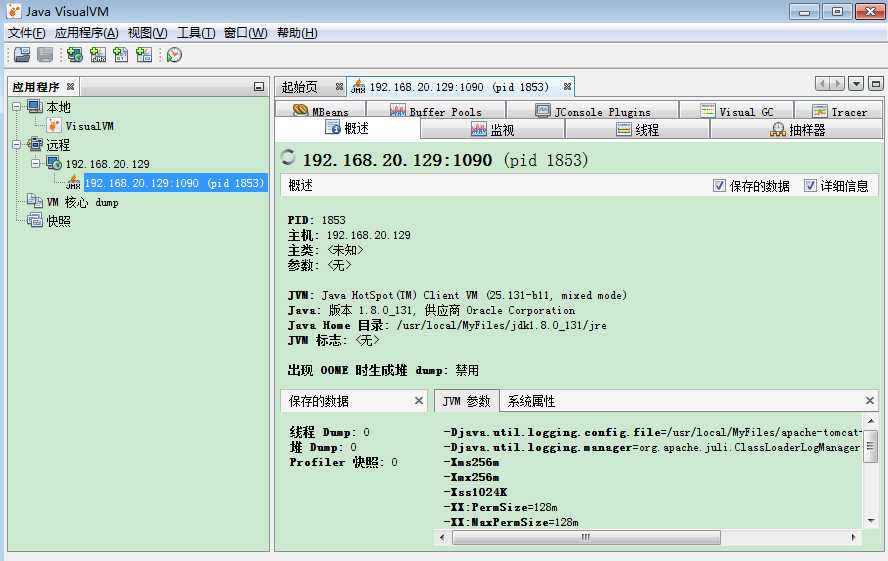Screen dimensions: 888x561
Task: Click the VisualVM icon in the title bar
Action: (14, 11)
